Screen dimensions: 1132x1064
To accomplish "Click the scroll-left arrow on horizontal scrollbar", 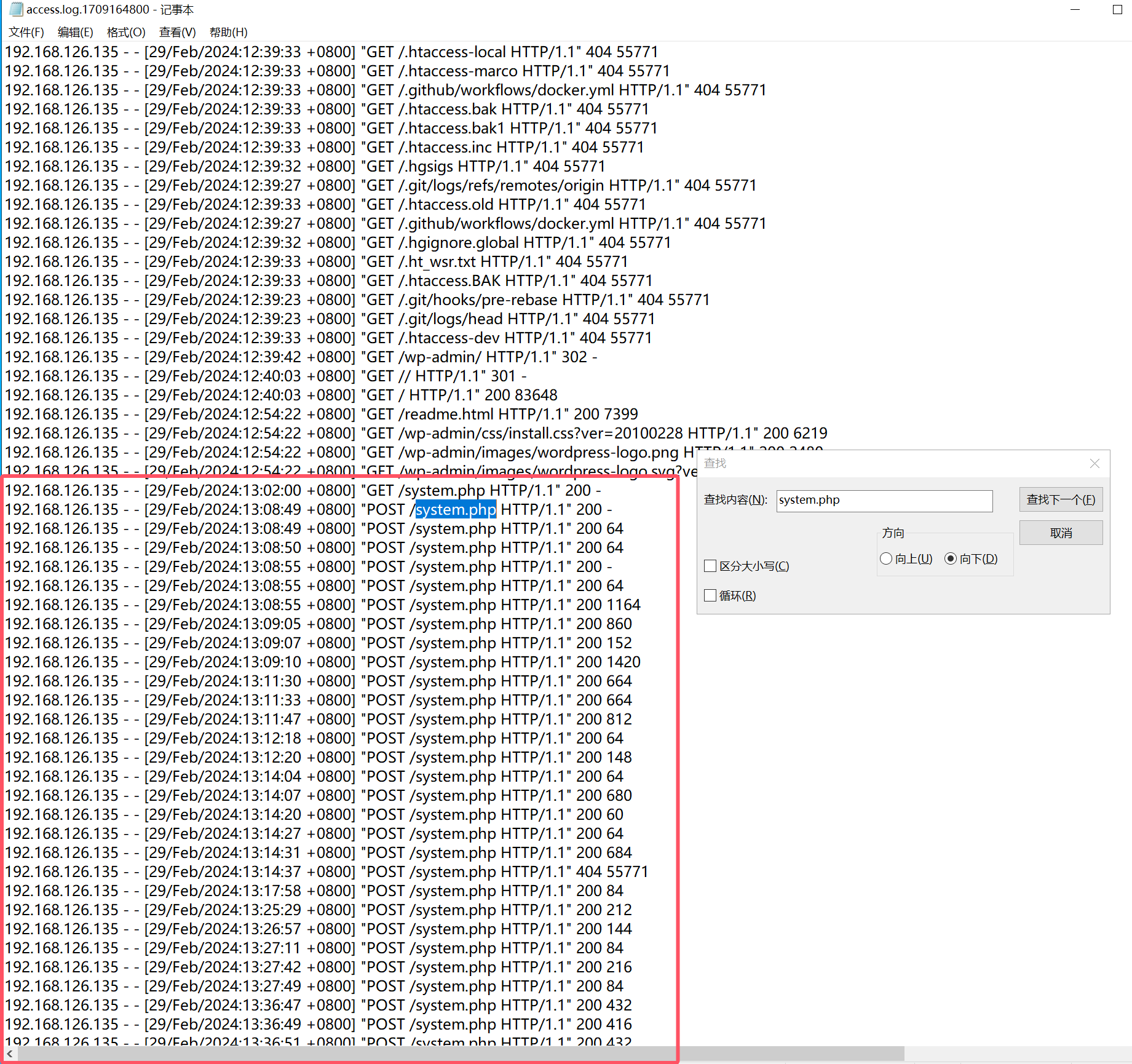I will 9,1054.
